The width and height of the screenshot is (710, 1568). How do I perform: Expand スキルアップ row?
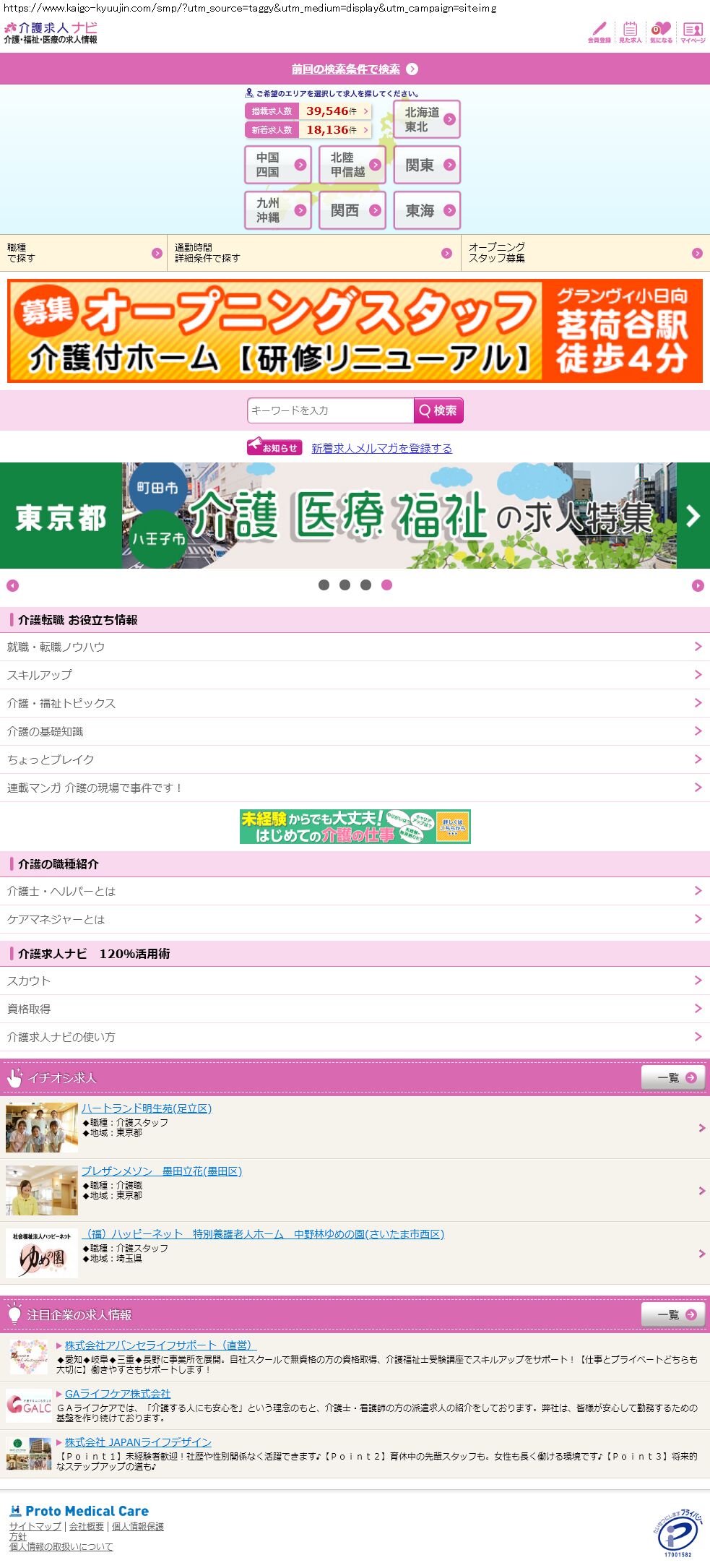point(355,675)
